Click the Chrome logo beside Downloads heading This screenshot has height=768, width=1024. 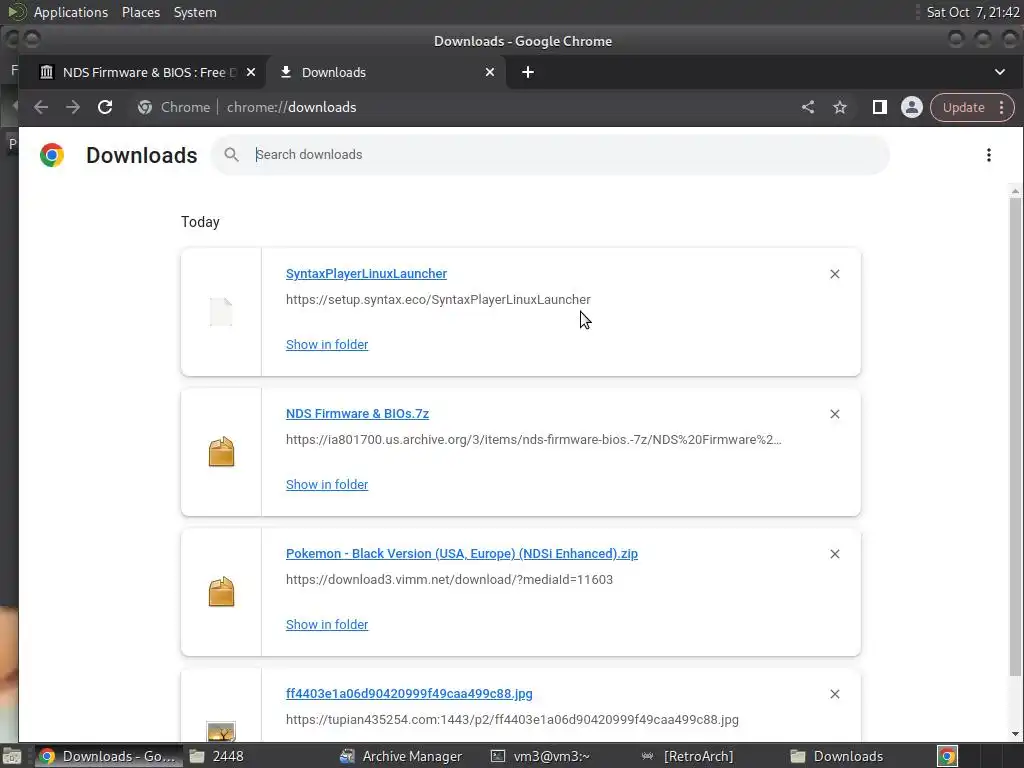(52, 155)
